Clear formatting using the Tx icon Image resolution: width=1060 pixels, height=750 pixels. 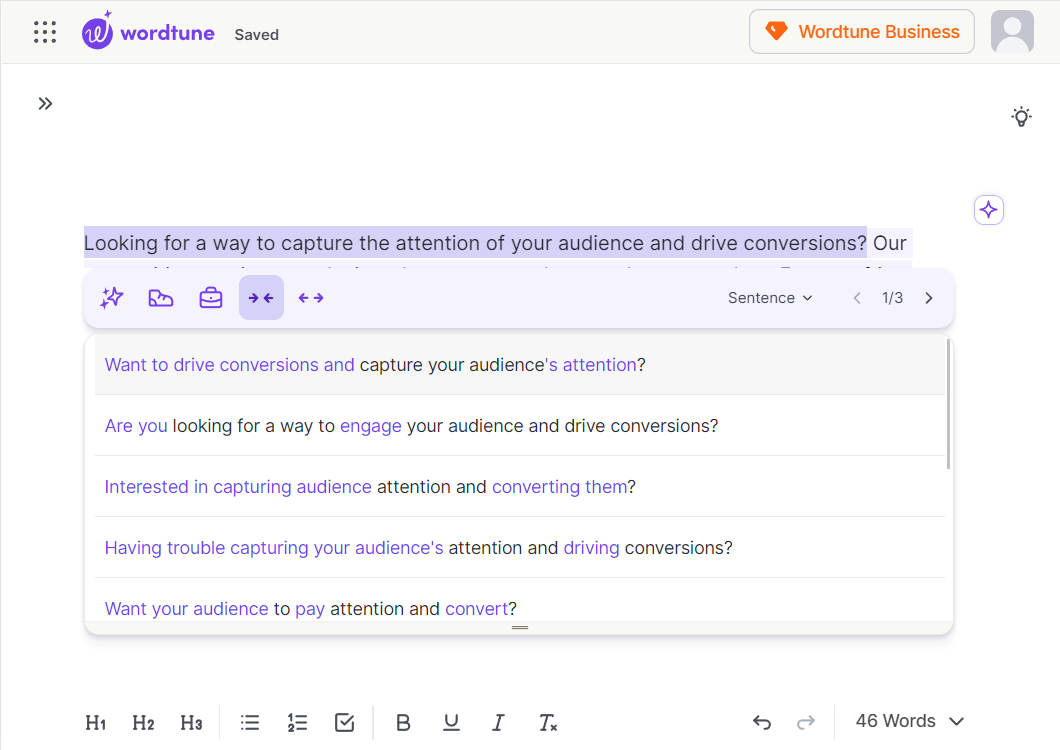point(547,722)
